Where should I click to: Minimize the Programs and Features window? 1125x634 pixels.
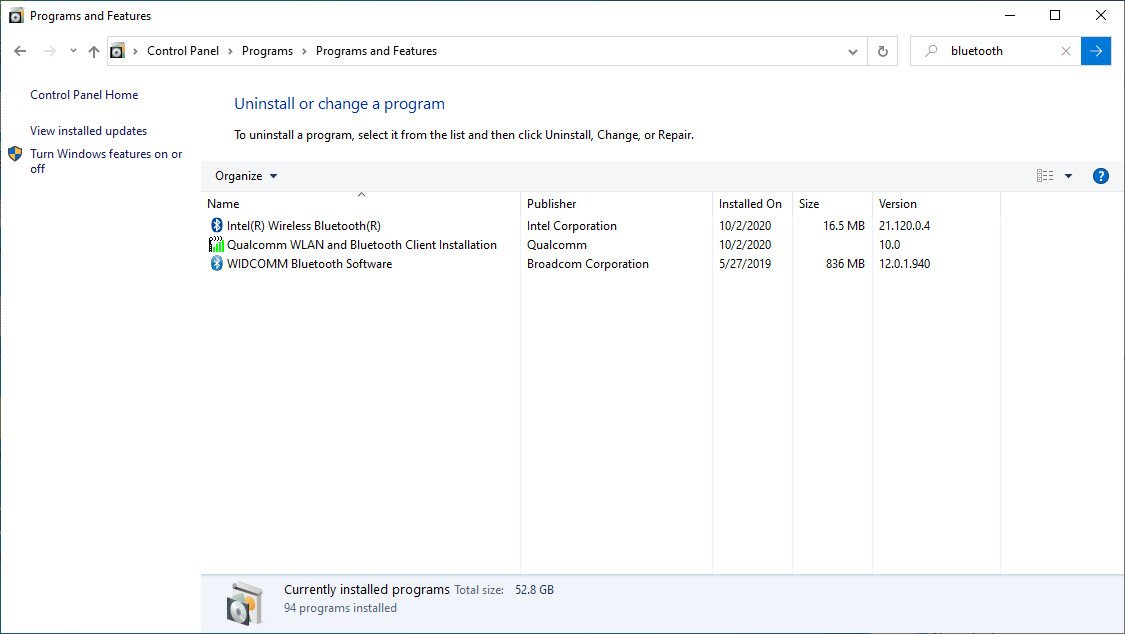1009,15
